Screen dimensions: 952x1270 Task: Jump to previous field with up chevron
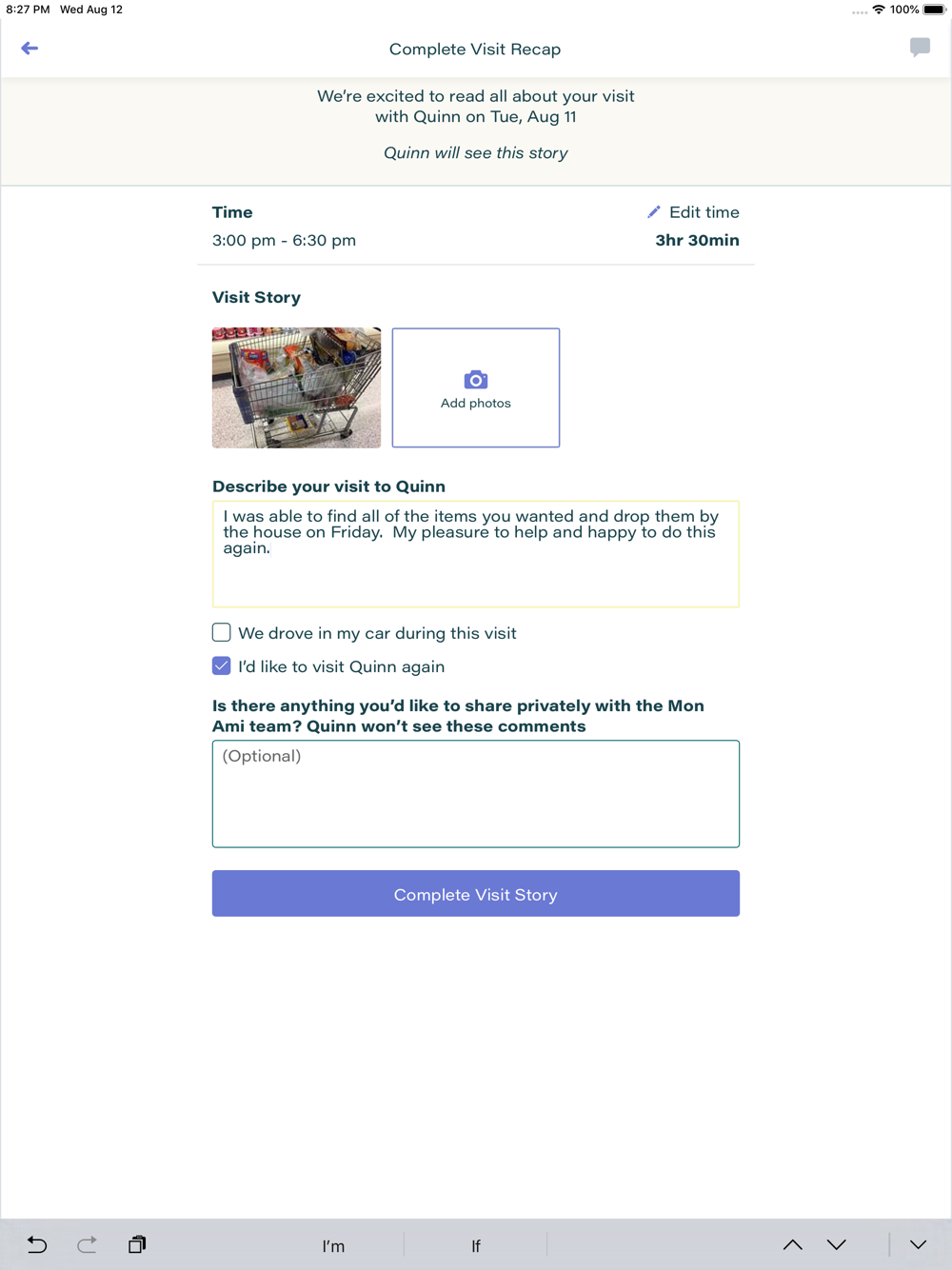[x=792, y=1244]
